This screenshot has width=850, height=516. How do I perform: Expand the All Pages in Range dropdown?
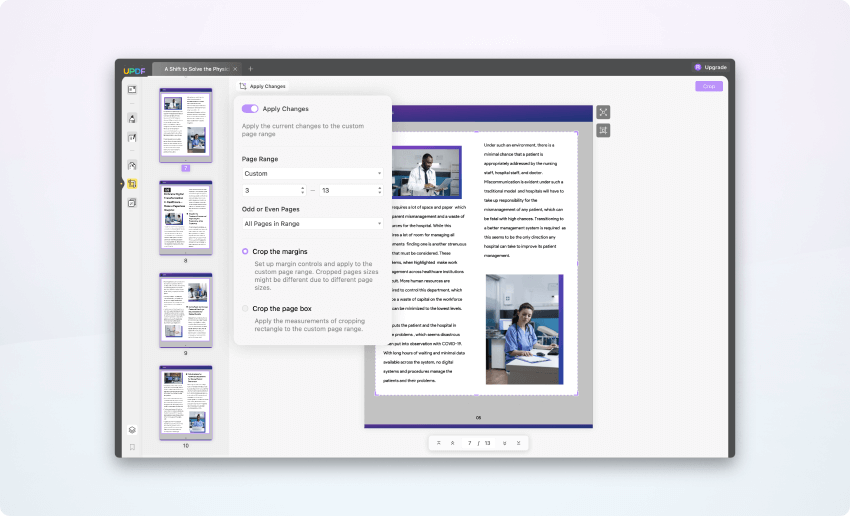point(312,223)
